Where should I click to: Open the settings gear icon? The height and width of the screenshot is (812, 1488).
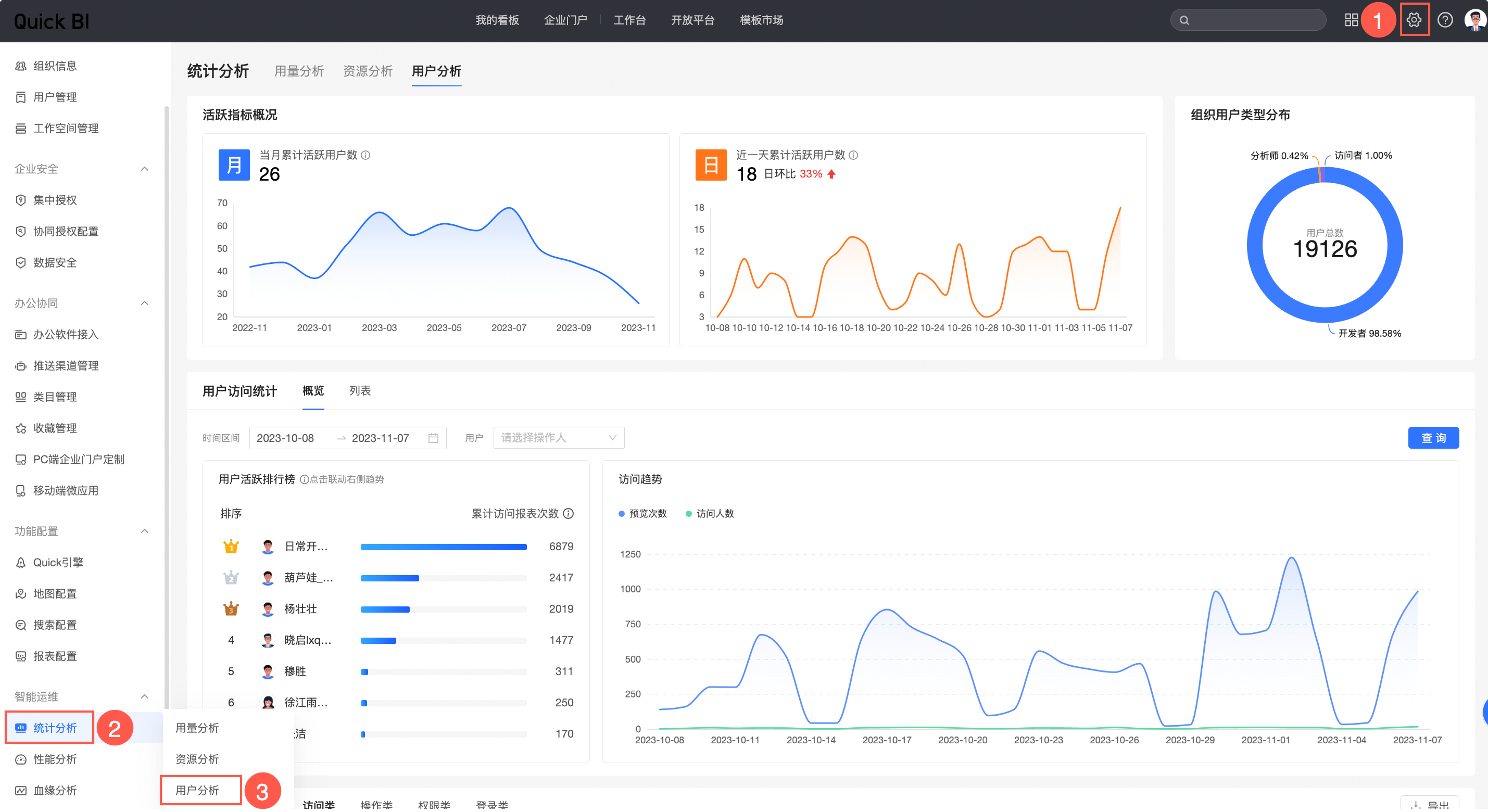pos(1414,20)
